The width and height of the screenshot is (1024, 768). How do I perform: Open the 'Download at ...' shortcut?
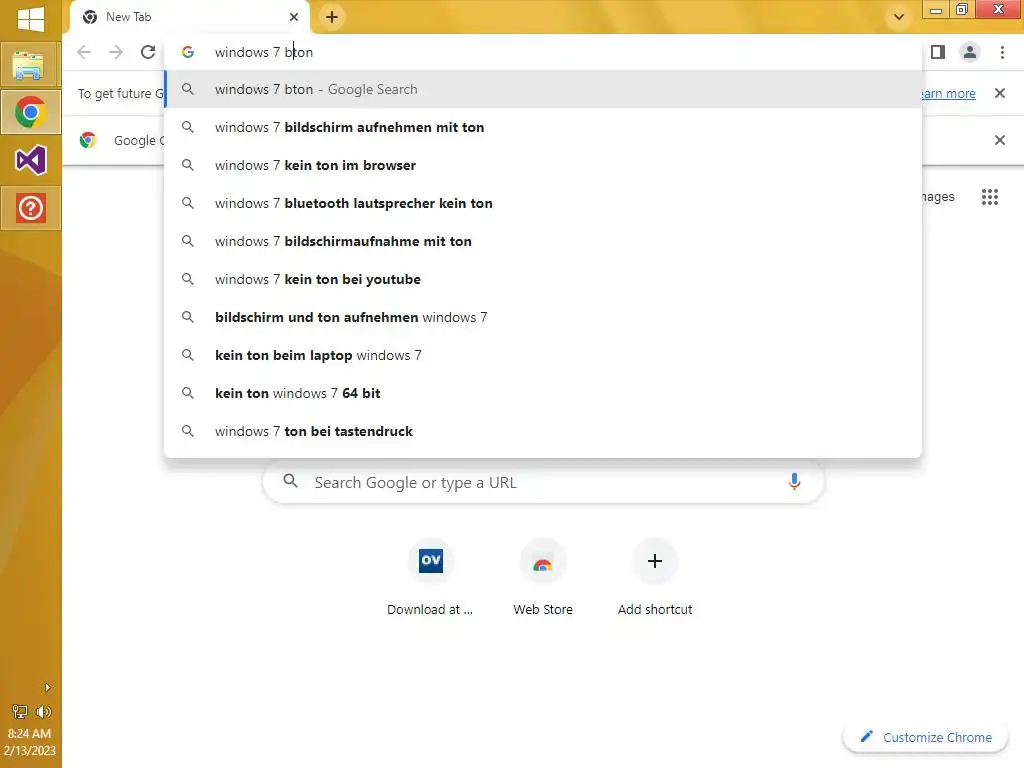(430, 578)
